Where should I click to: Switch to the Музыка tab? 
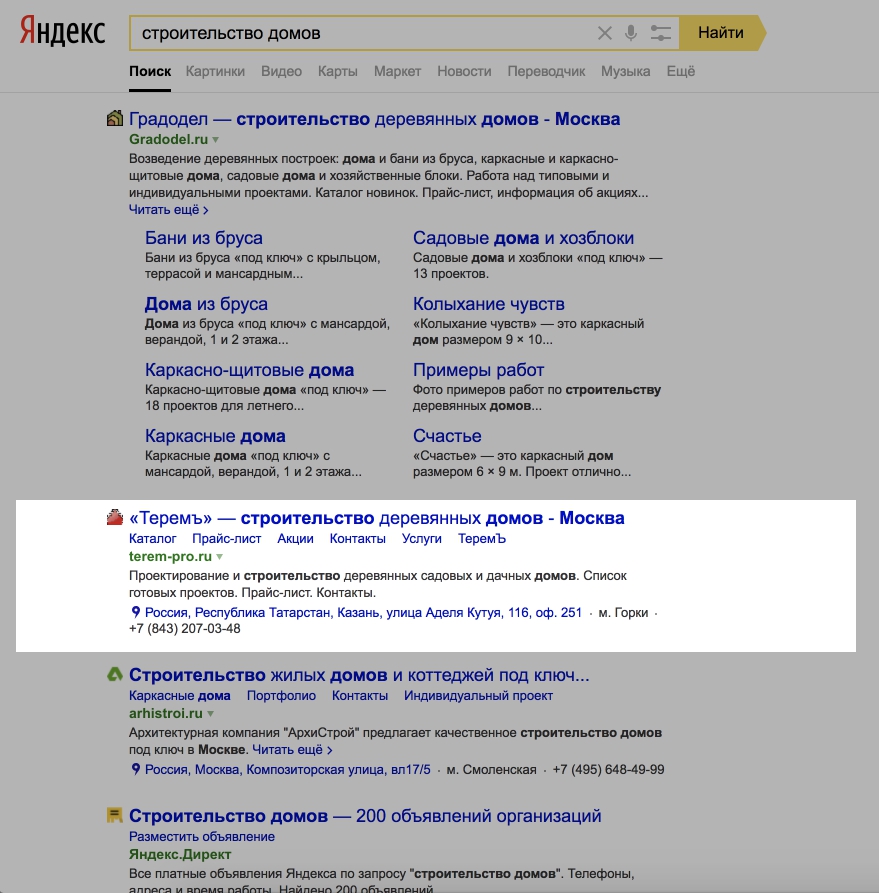[625, 71]
